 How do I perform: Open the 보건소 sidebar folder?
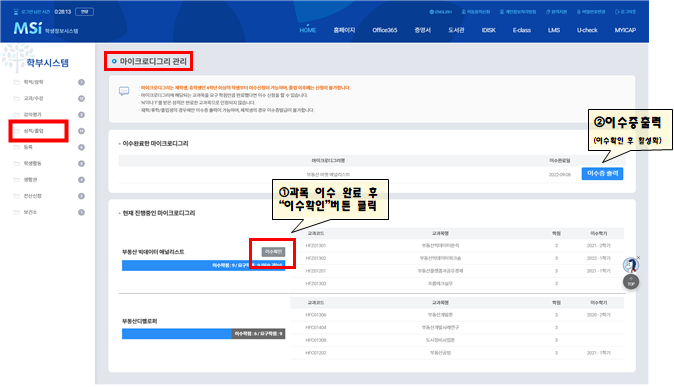click(30, 212)
